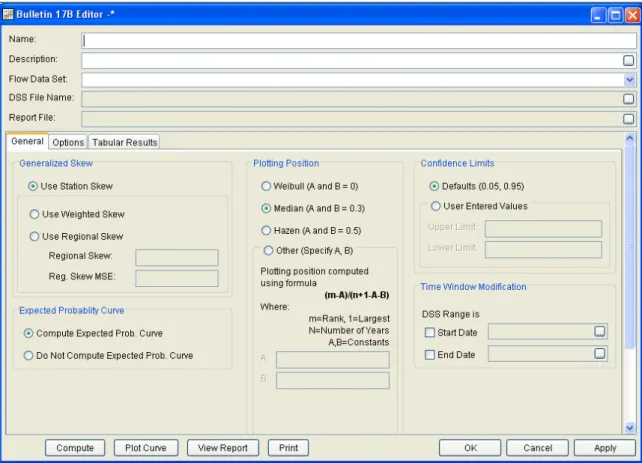This screenshot has height=463, width=642.
Task: Click the Print button
Action: click(288, 448)
